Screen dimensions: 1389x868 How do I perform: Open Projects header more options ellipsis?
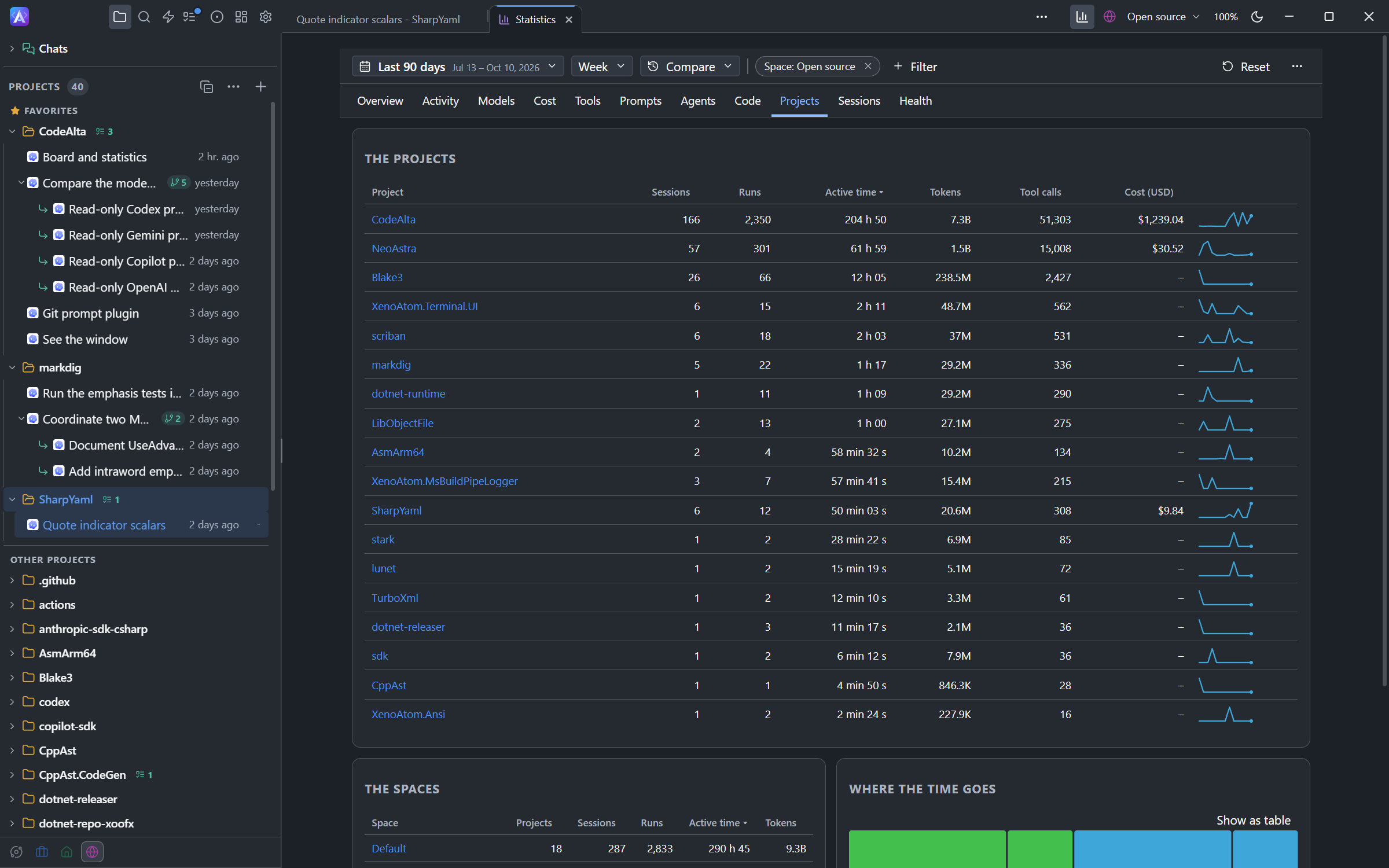coord(233,87)
